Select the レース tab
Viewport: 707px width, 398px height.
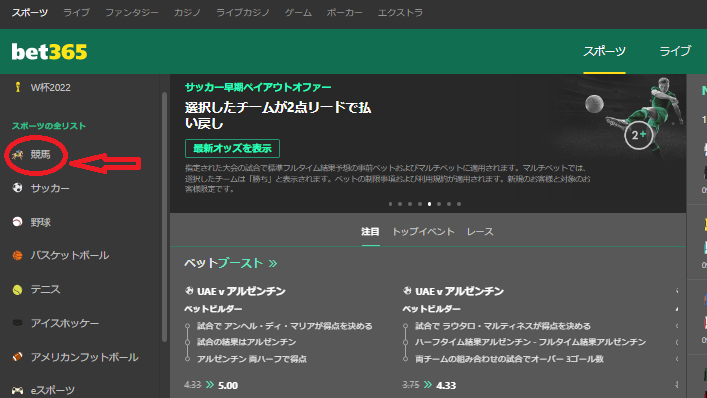(480, 232)
